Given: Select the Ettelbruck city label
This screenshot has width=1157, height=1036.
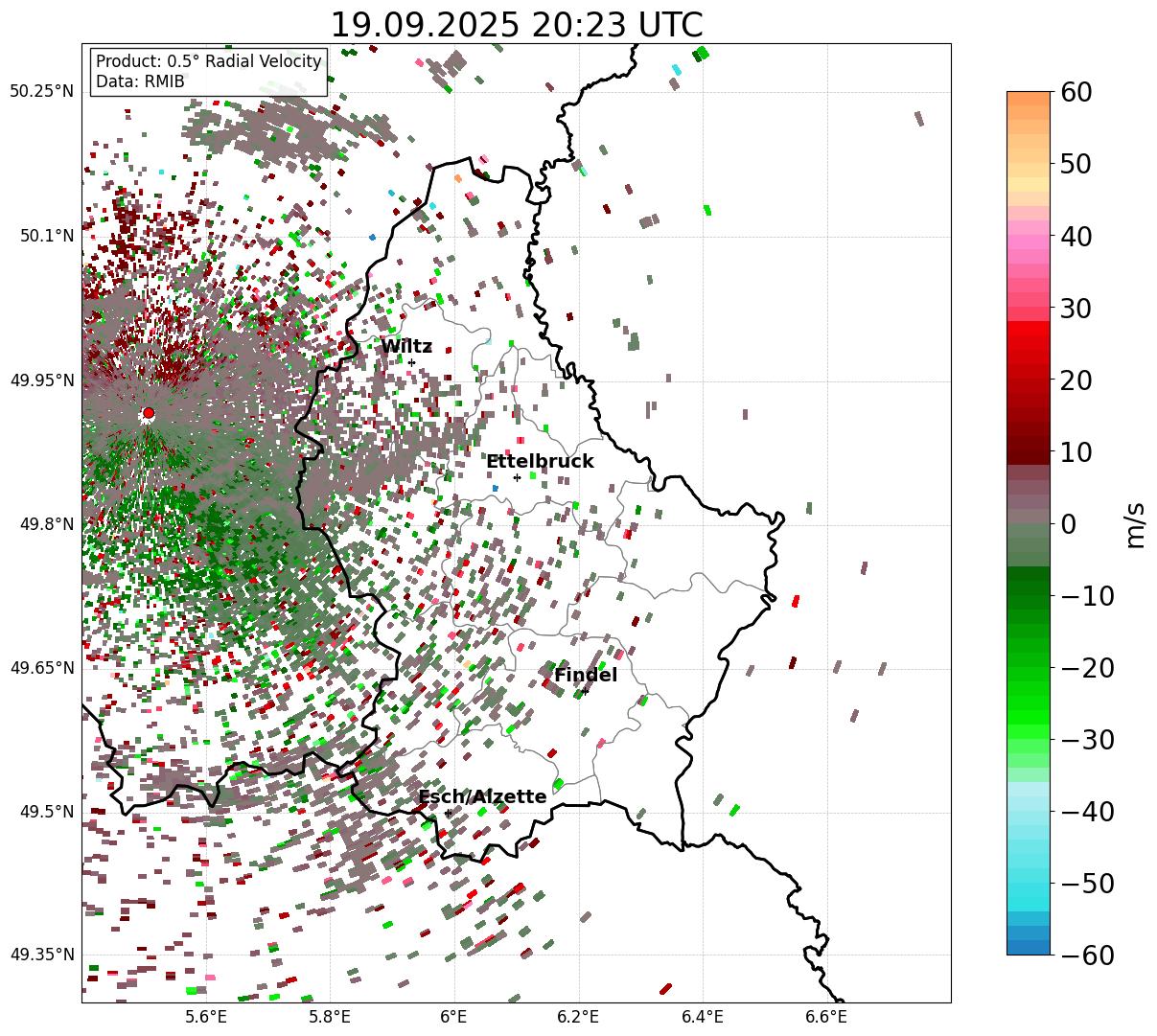Looking at the screenshot, I should (x=540, y=461).
